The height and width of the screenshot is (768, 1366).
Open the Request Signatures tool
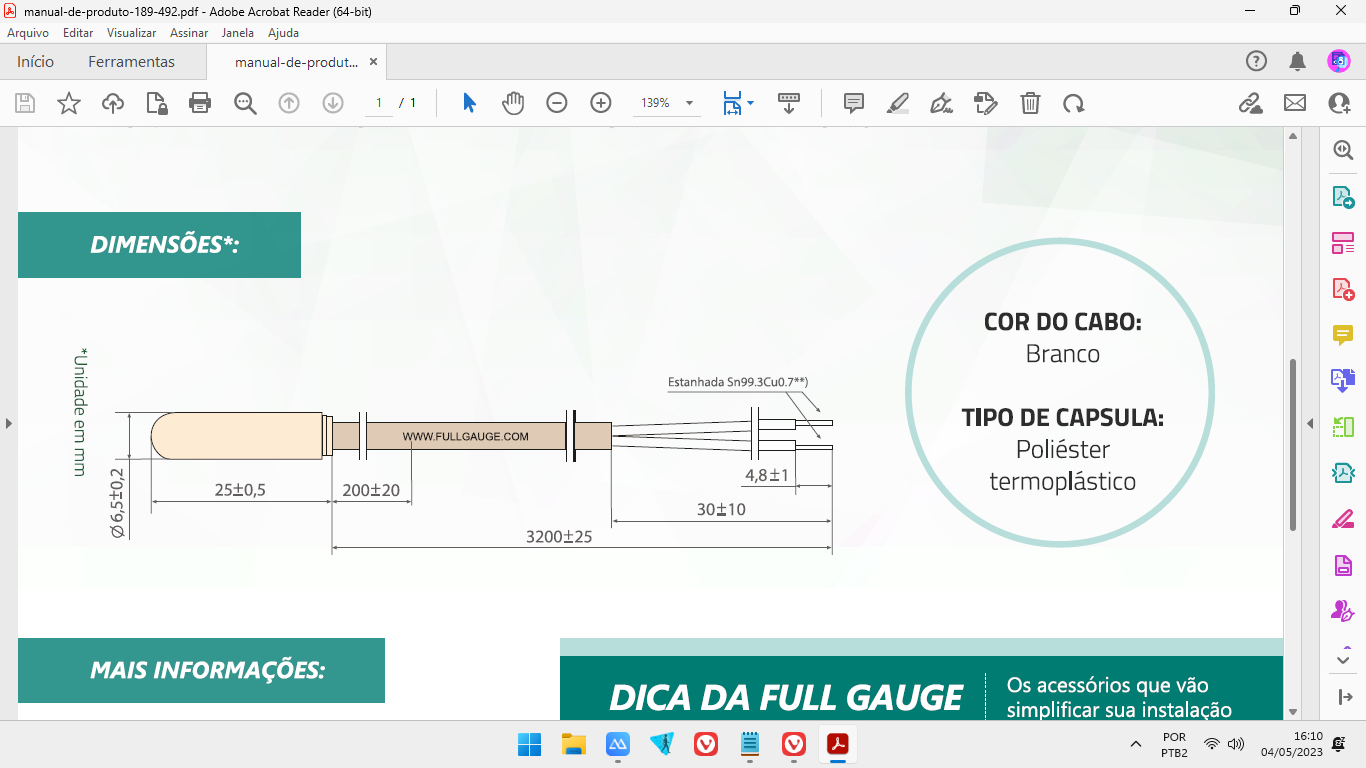click(1343, 610)
